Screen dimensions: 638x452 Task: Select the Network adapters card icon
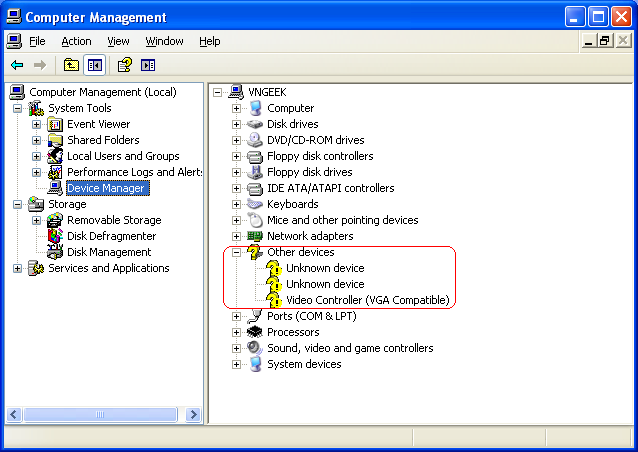pyautogui.click(x=255, y=236)
